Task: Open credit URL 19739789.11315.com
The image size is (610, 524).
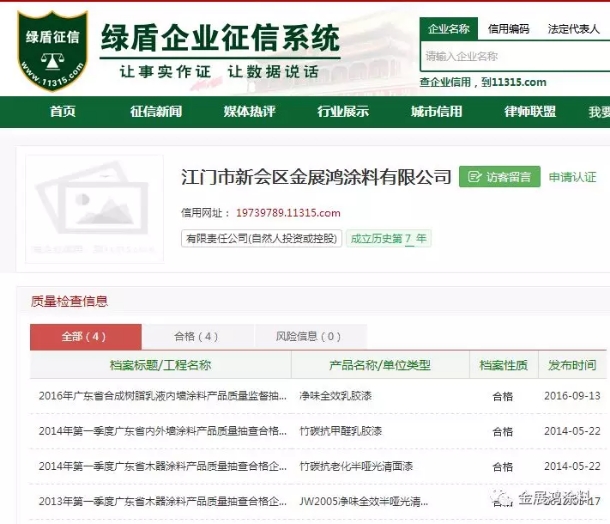Action: click(x=288, y=213)
